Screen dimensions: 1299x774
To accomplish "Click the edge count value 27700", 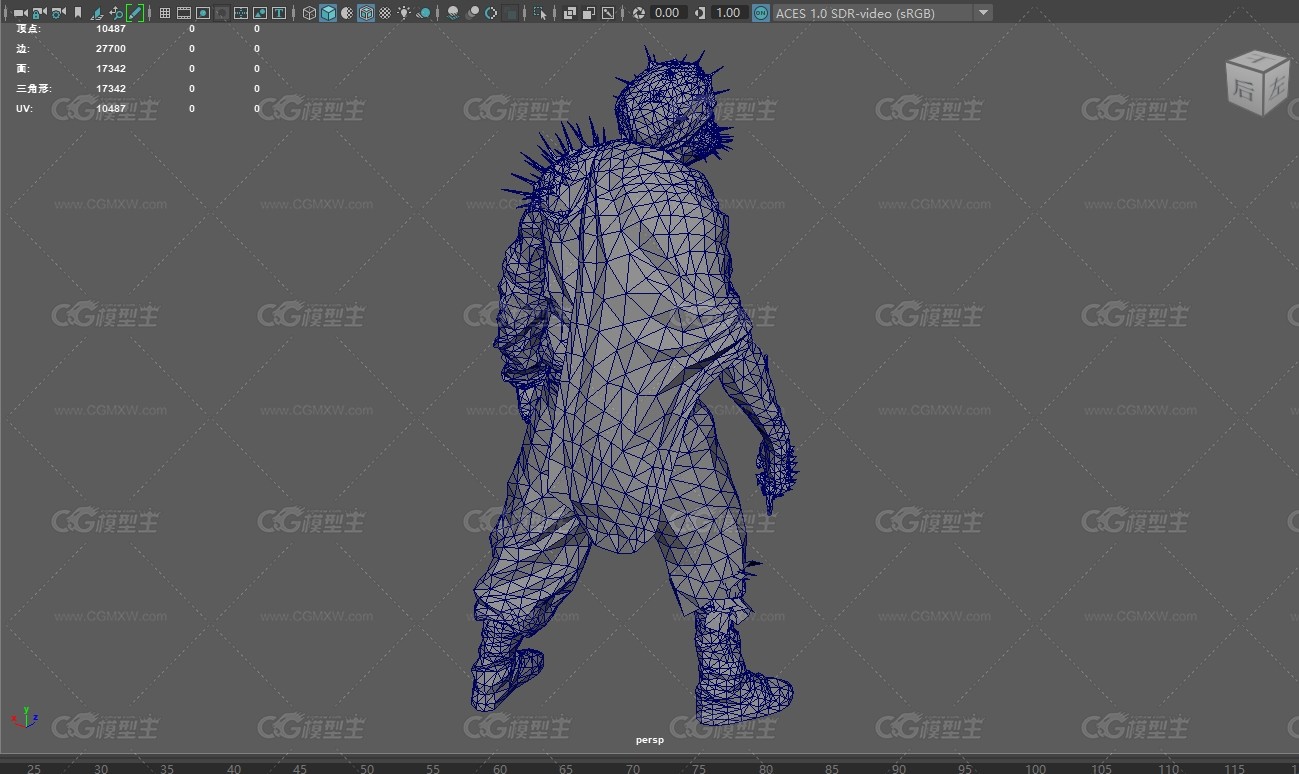I will pos(111,49).
